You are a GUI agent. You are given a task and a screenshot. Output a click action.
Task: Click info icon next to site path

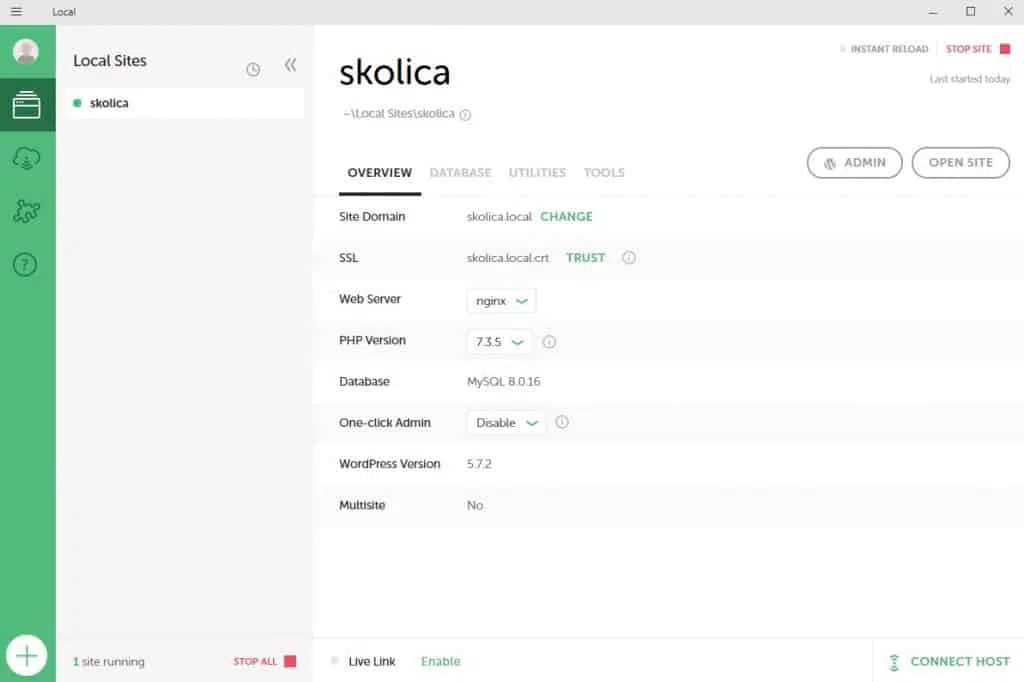465,115
